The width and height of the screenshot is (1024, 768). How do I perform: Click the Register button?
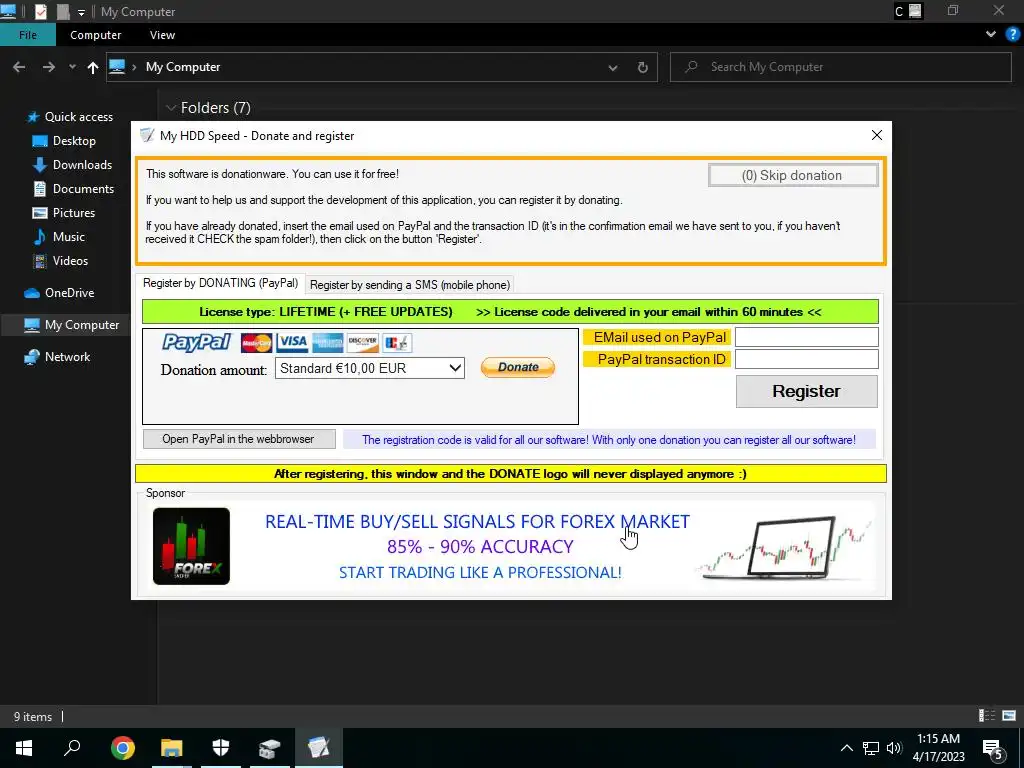click(x=807, y=391)
